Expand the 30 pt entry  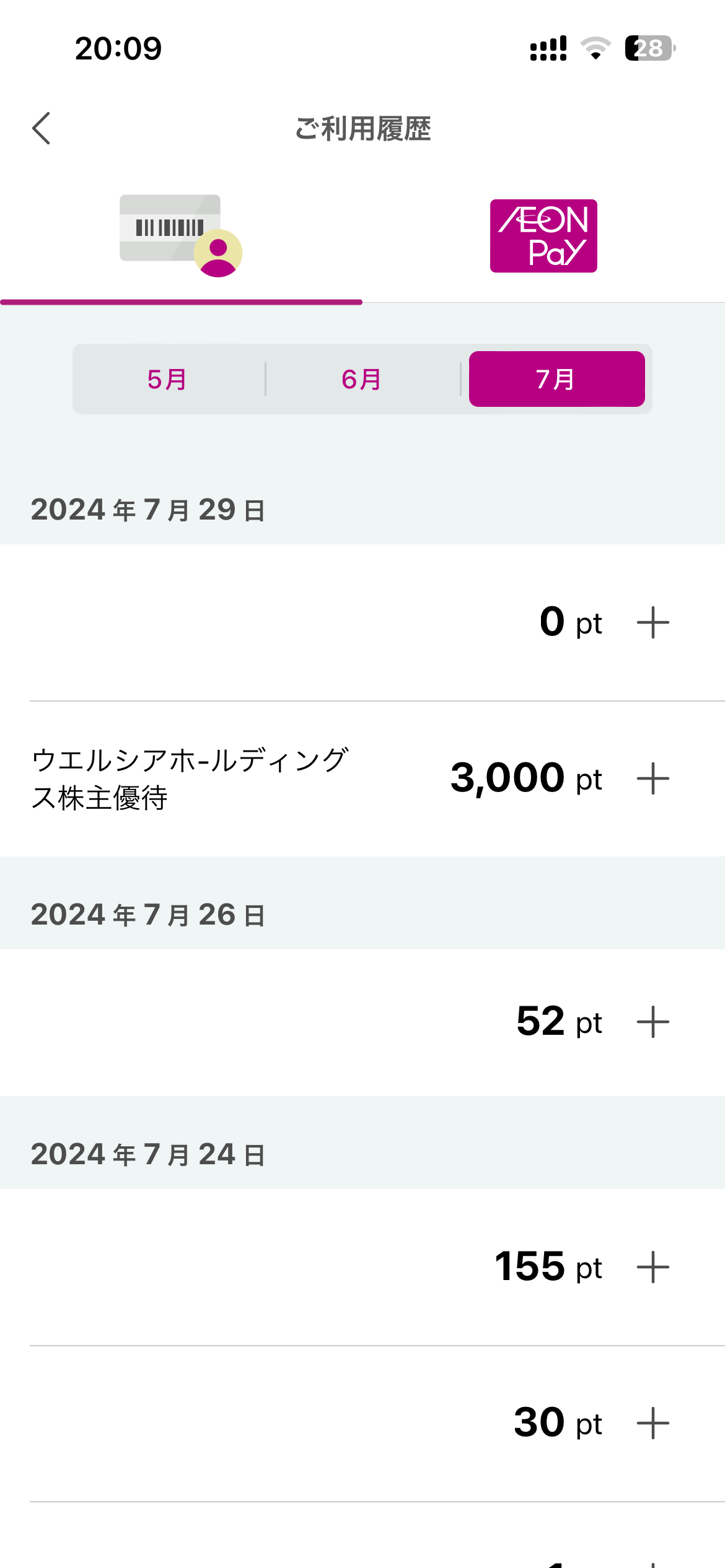(x=653, y=1423)
